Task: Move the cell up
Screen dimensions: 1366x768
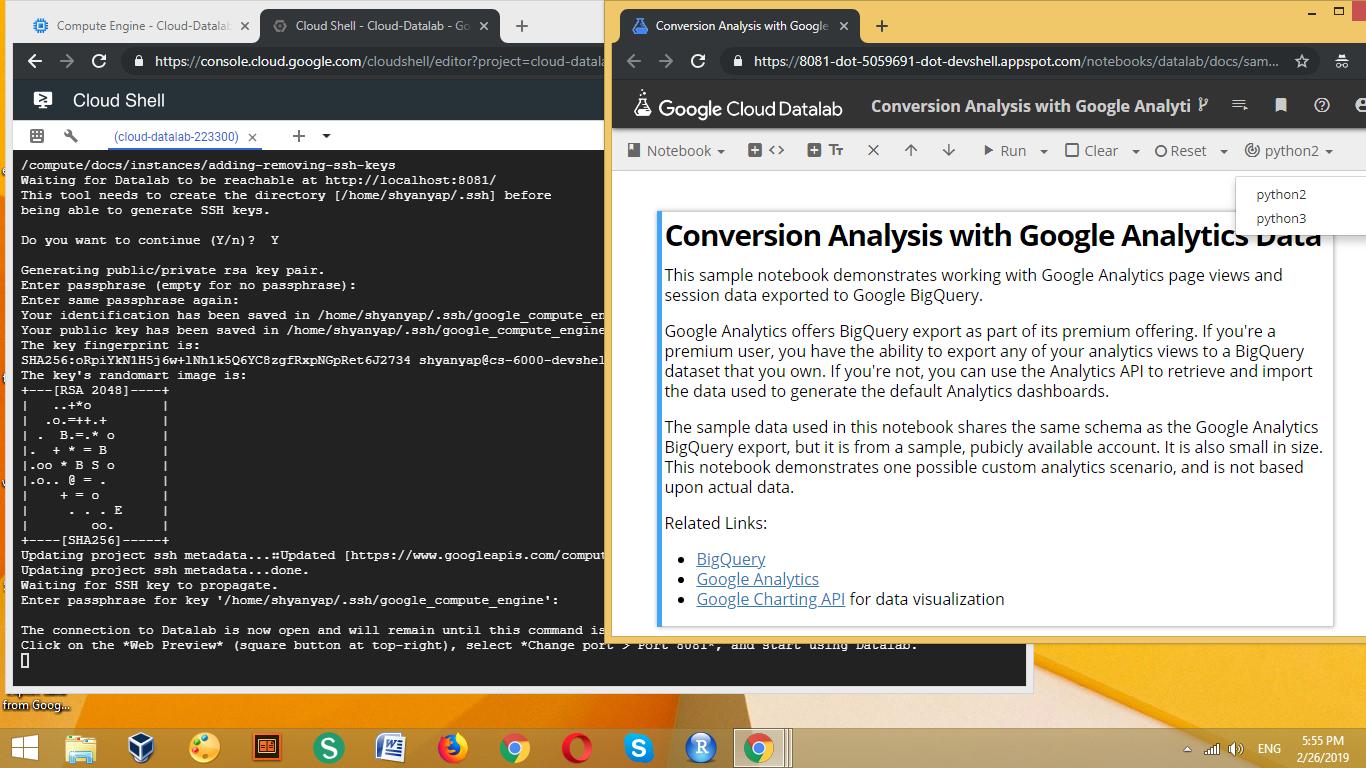Action: [x=910, y=151]
